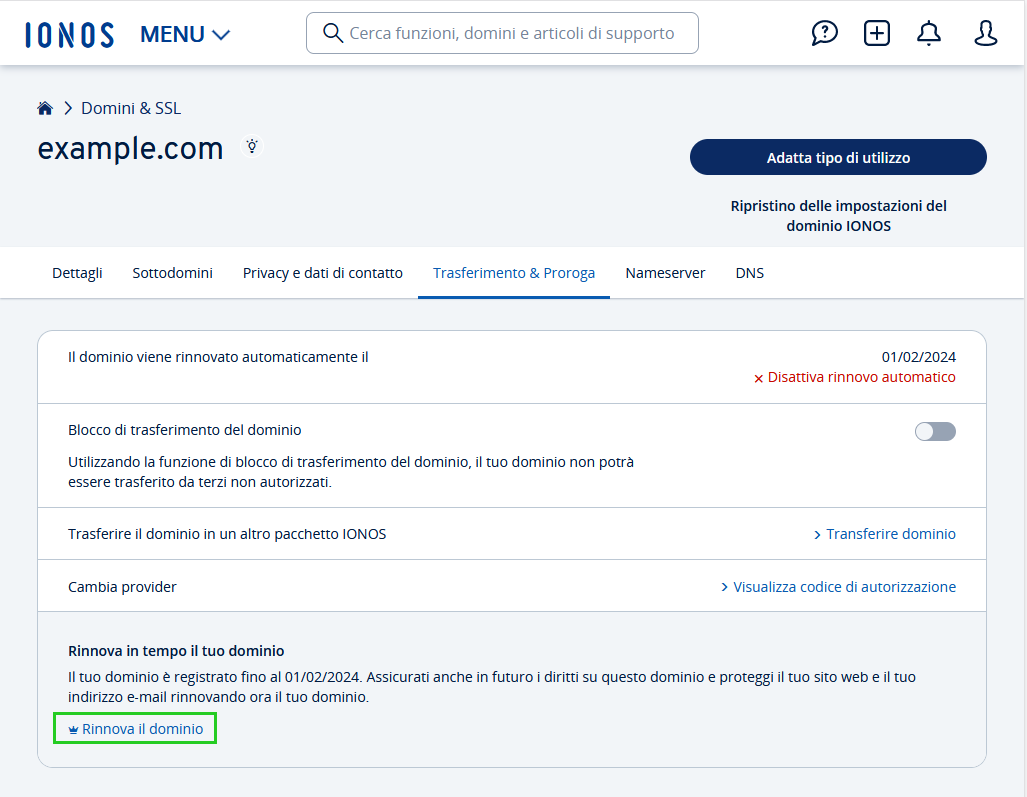
Task: Click the IONOS logo
Action: pyautogui.click(x=69, y=35)
